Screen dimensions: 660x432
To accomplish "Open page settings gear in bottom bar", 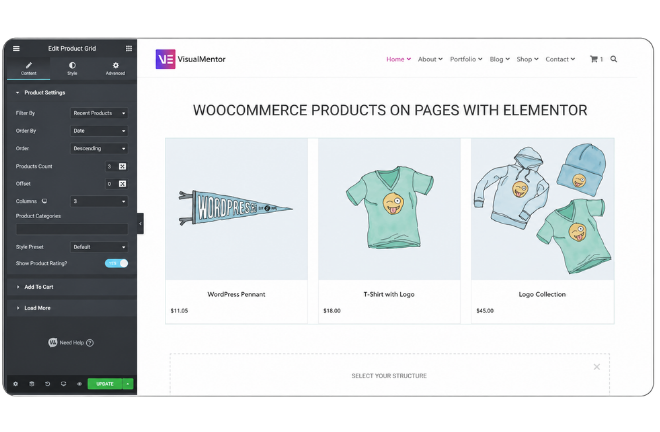I will tap(16, 384).
